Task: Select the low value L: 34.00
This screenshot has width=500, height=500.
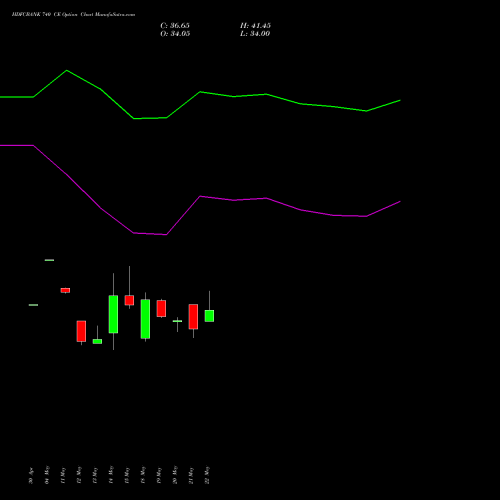Action: point(255,34)
